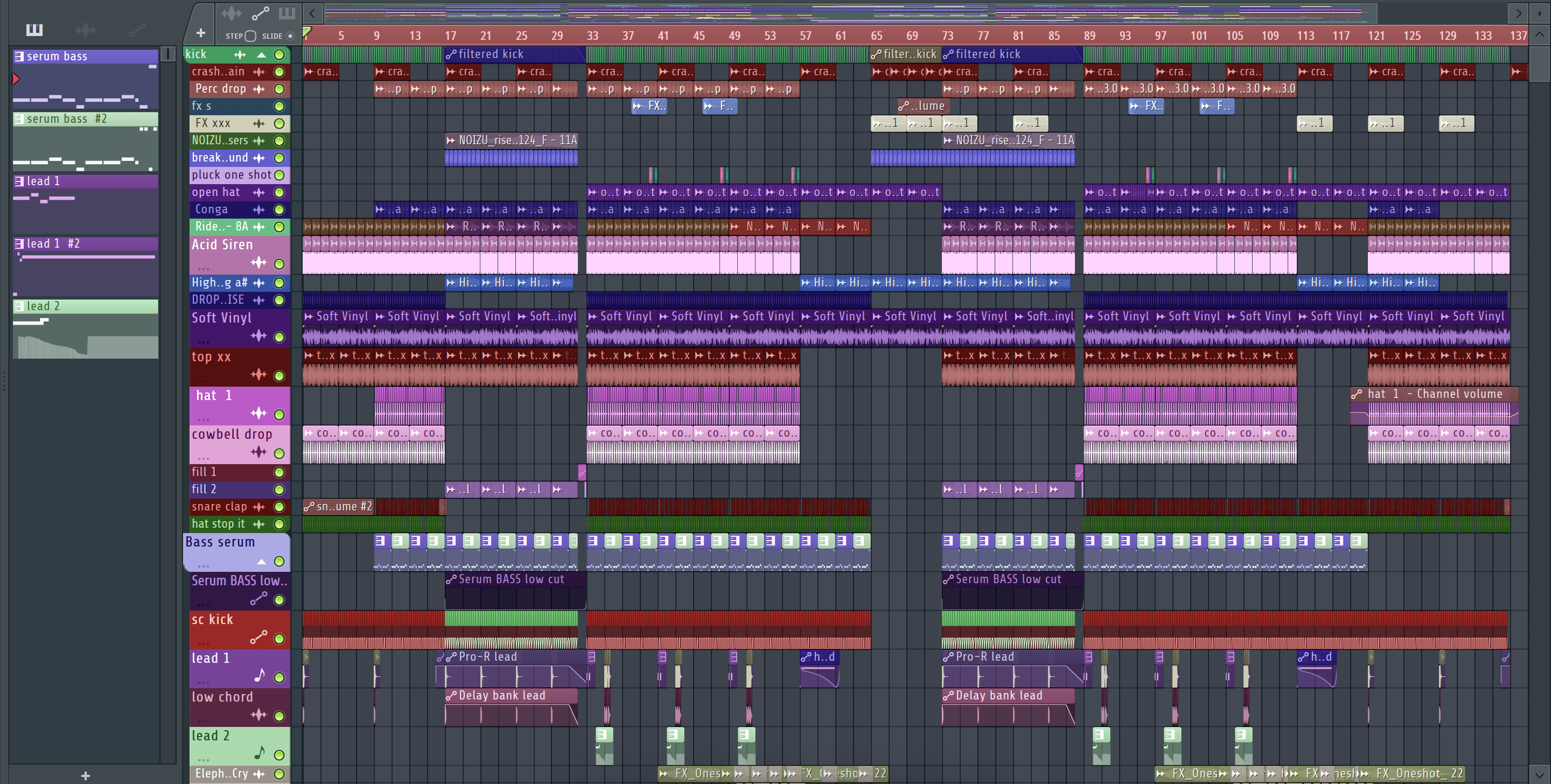Viewport: 1551px width, 784px height.
Task: Select the piano roll patterns picker tab
Action: [34, 29]
